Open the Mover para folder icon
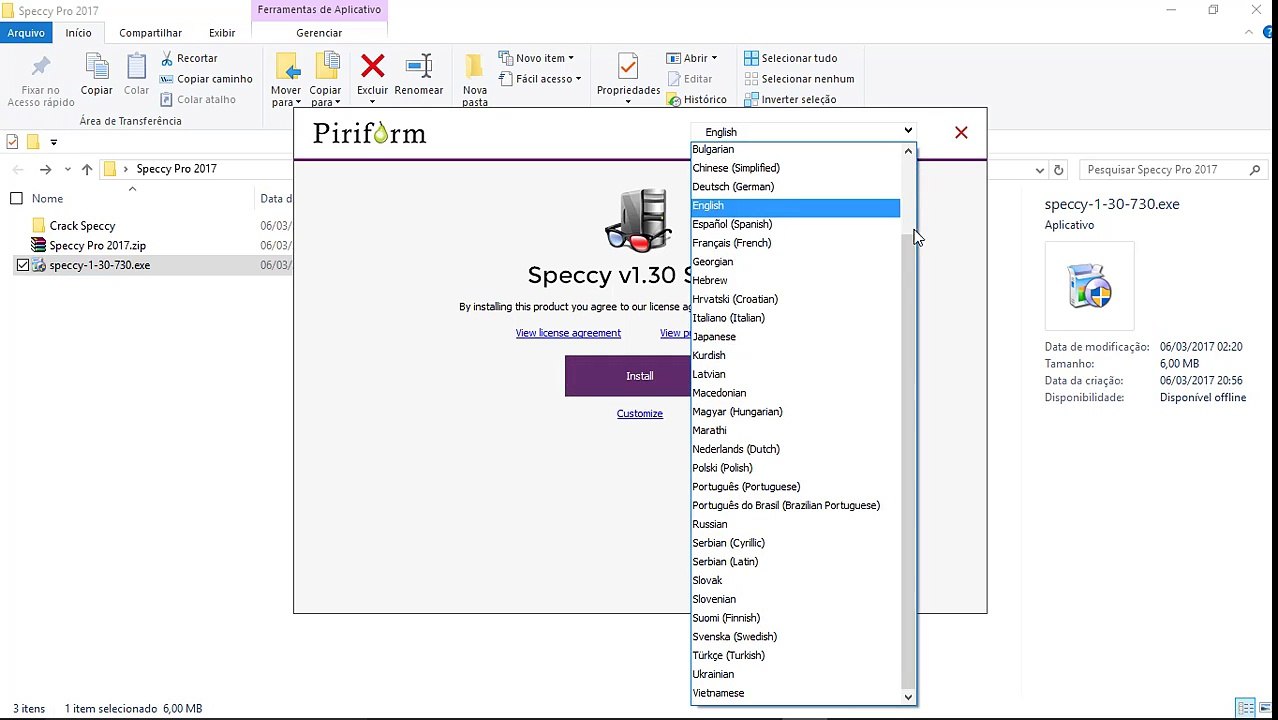 pyautogui.click(x=287, y=66)
